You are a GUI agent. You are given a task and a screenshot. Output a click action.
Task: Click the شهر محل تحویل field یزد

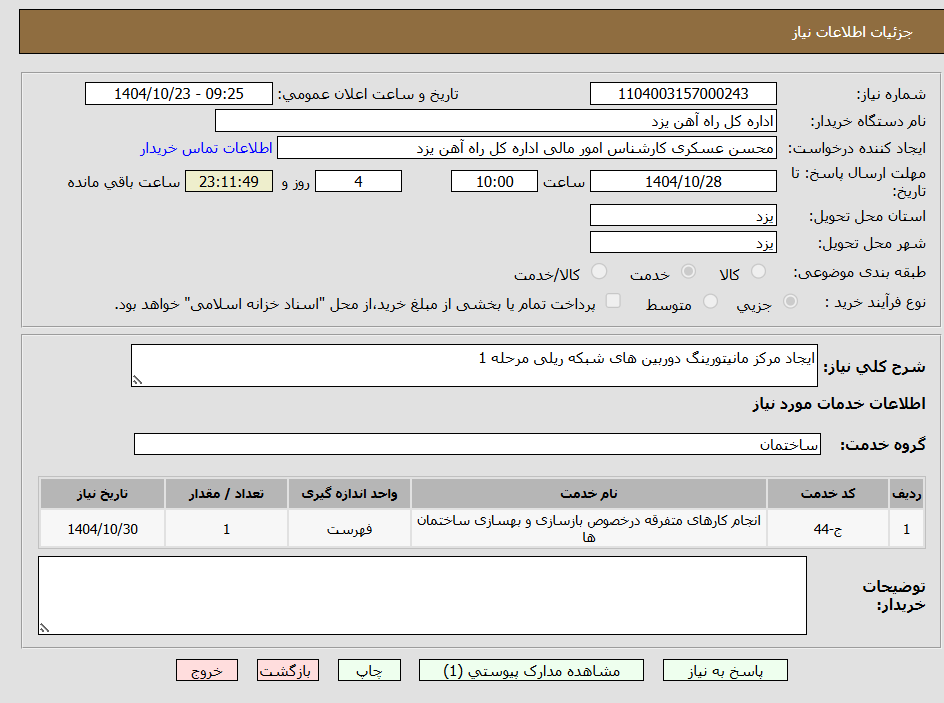pos(683,243)
